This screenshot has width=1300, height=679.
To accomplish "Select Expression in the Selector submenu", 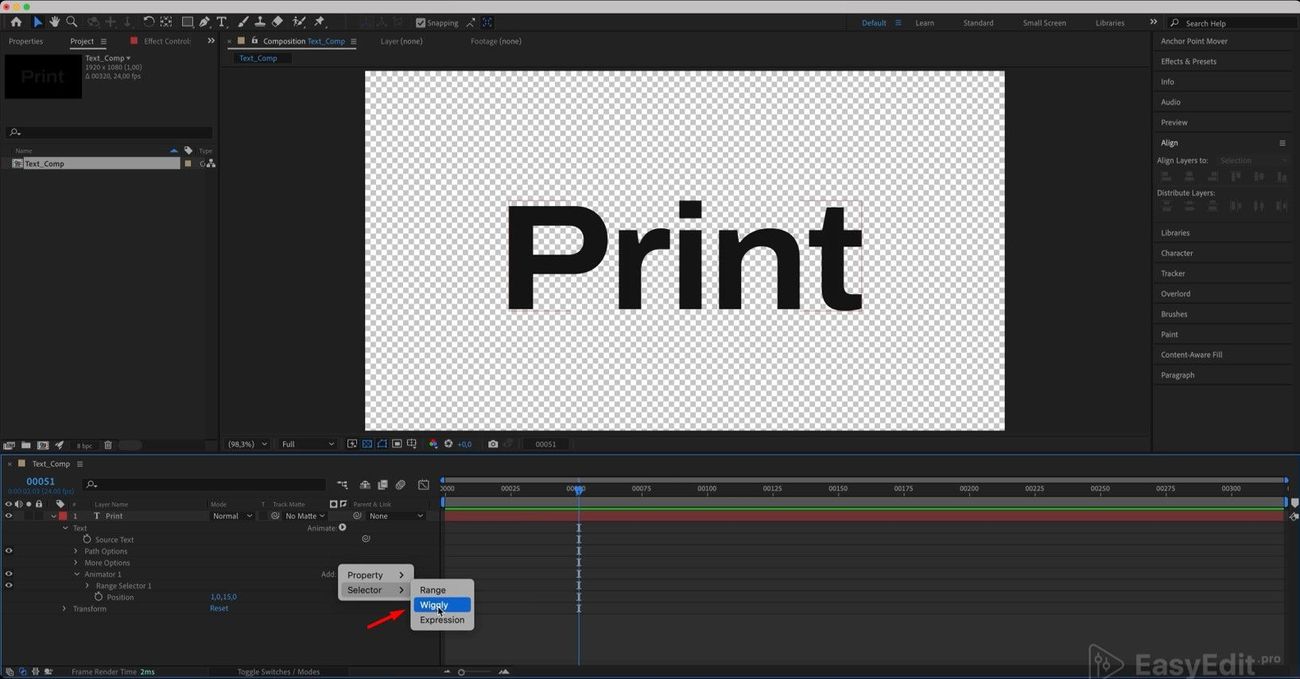I will (x=442, y=620).
